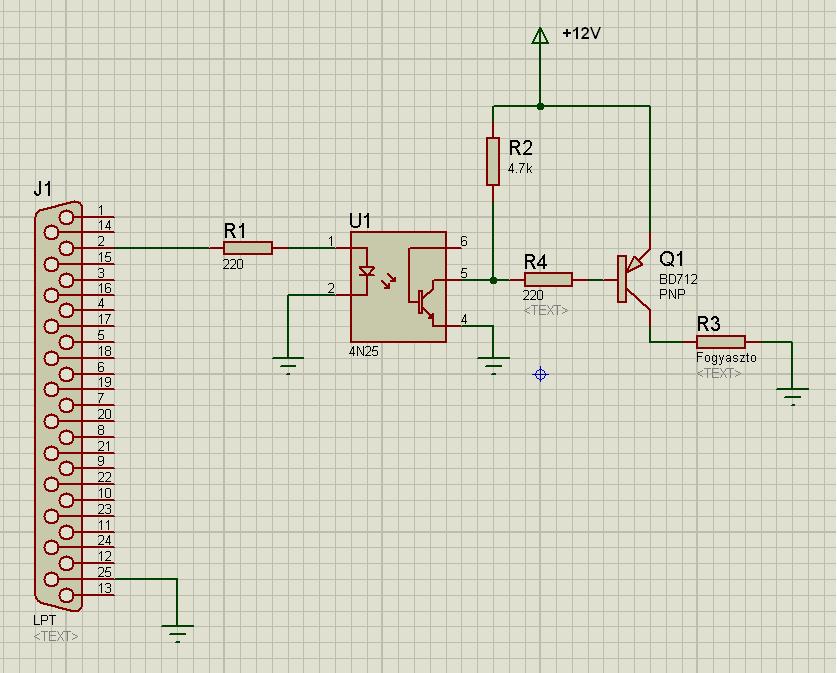Click the <TEXT> placeholder under Fogyaszto
This screenshot has height=673, width=837.
pyautogui.click(x=718, y=373)
